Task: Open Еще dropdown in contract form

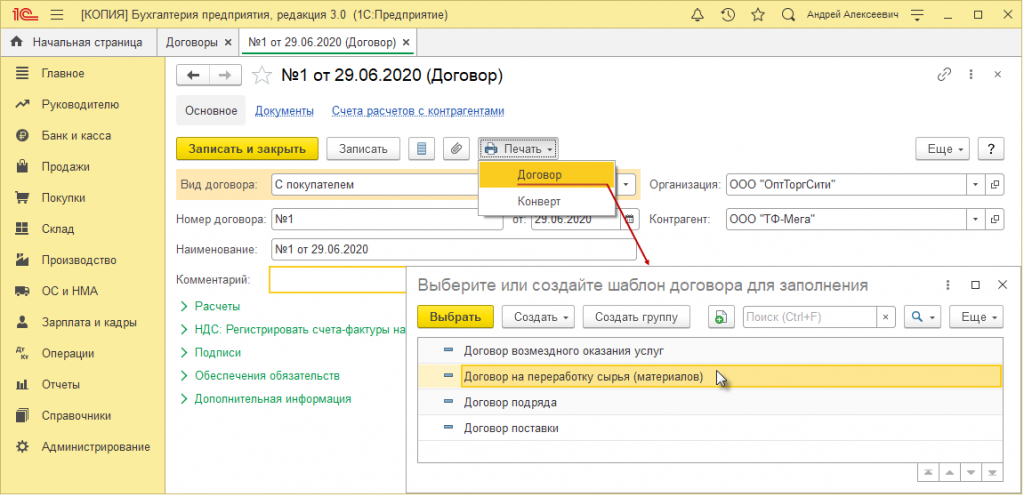Action: 943,149
